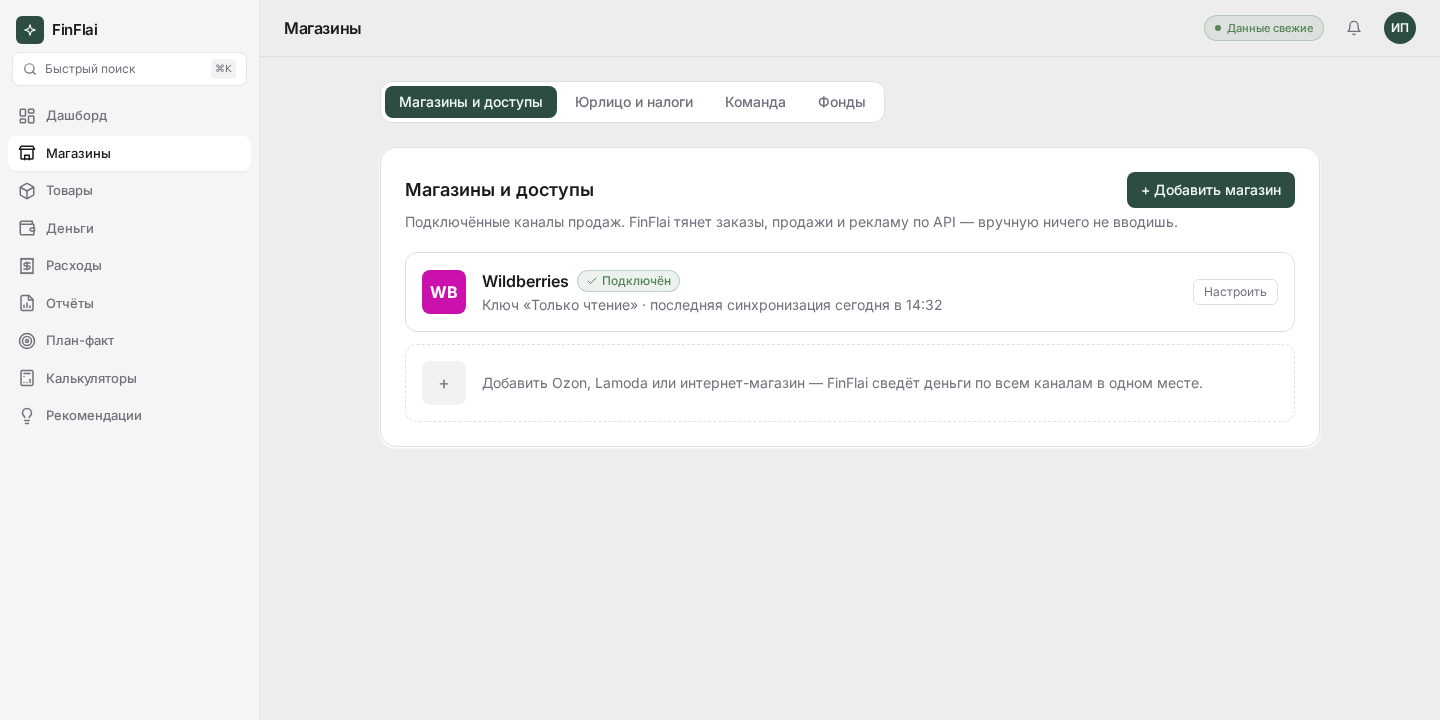
Task: Click the Магазины page title in header
Action: coord(323,28)
